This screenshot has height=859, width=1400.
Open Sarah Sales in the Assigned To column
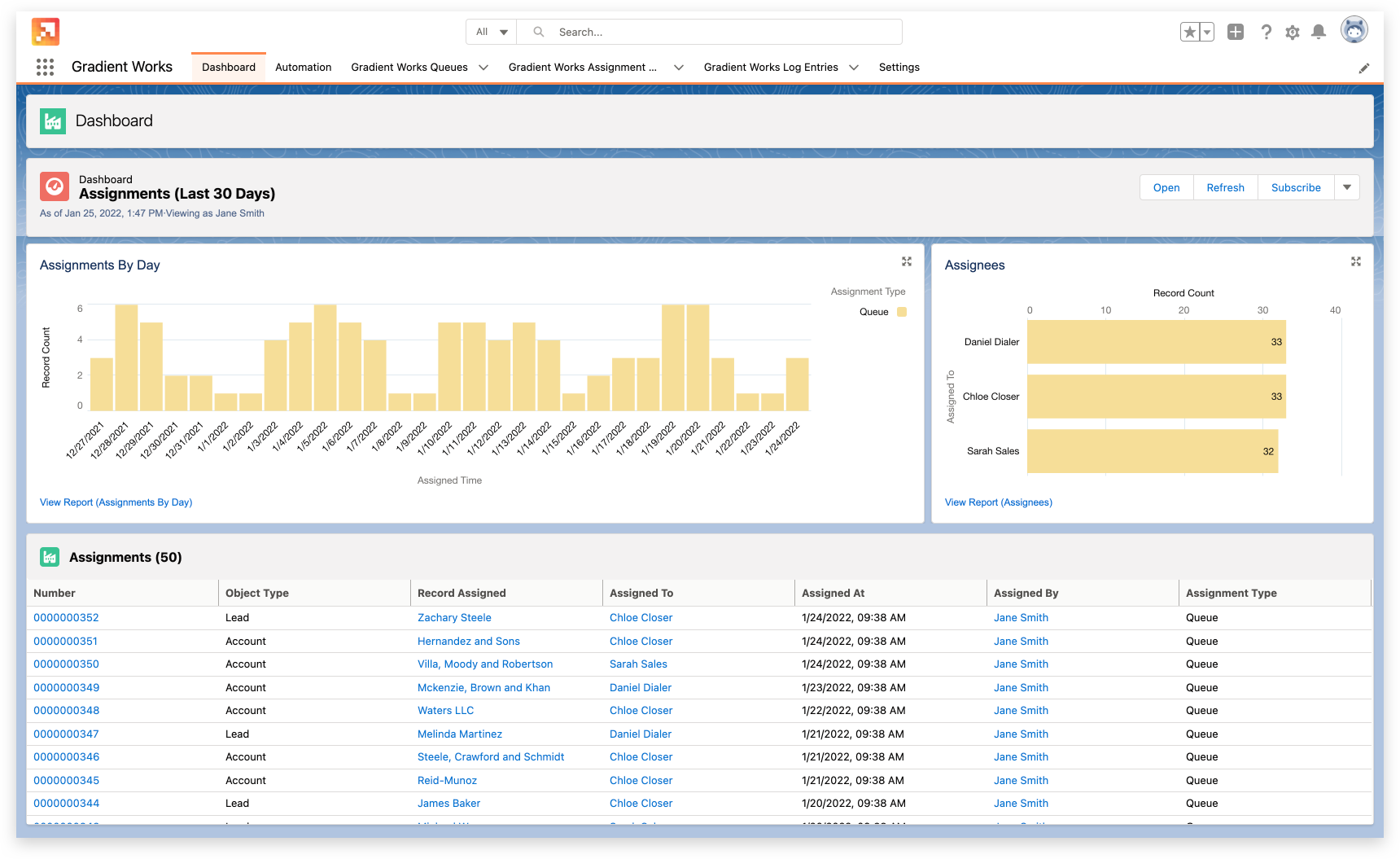[638, 664]
